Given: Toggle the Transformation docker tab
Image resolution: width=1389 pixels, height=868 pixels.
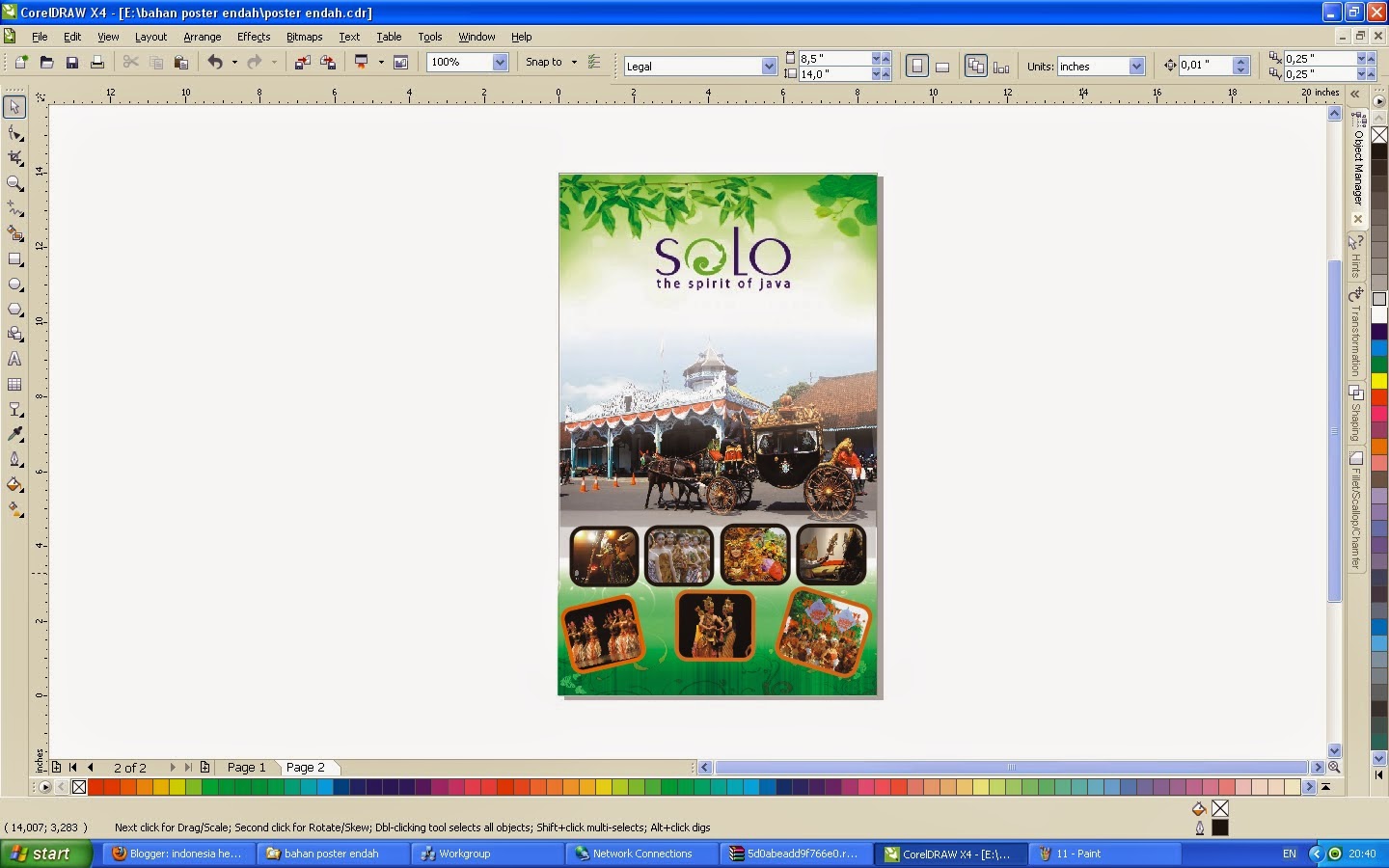Looking at the screenshot, I should [1356, 332].
